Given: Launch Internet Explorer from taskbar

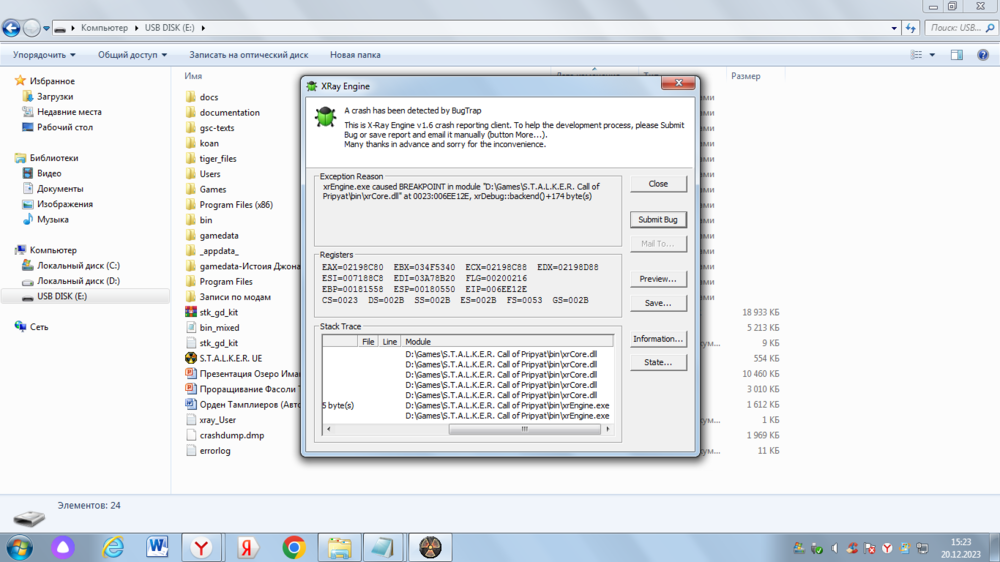Looking at the screenshot, I should coord(113,547).
